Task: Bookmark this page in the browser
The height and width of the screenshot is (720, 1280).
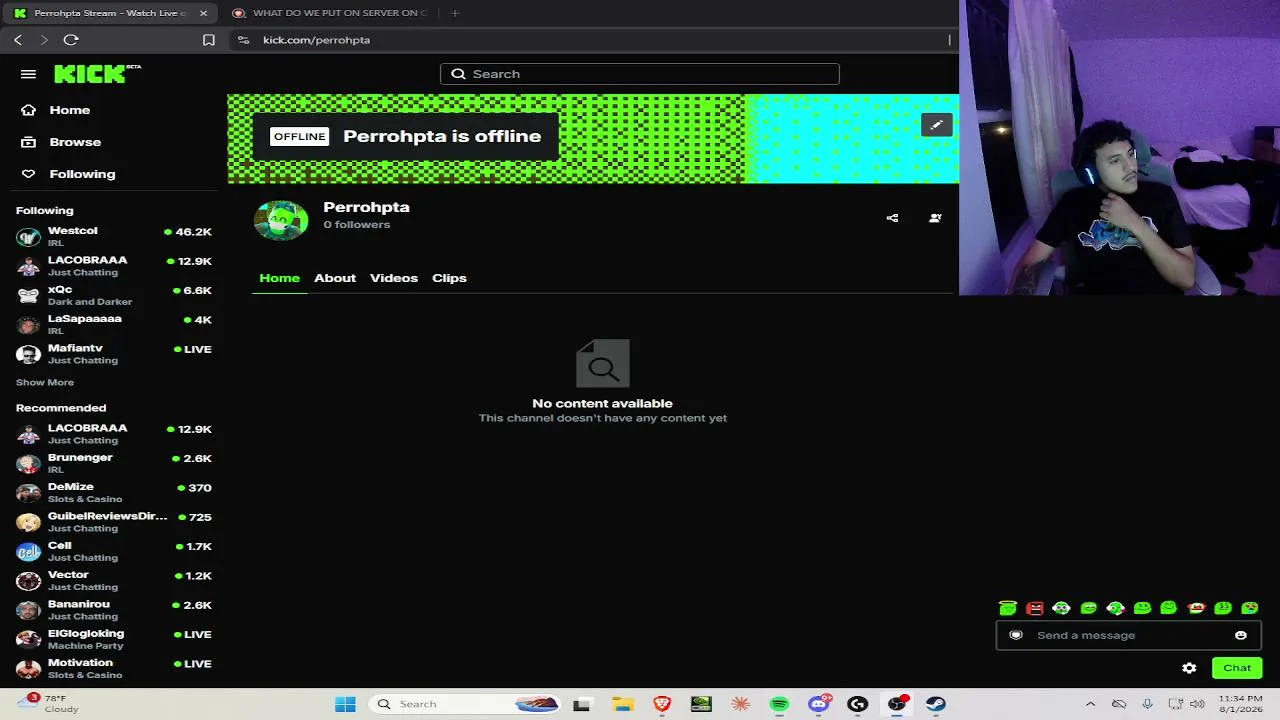Action: pyautogui.click(x=209, y=40)
